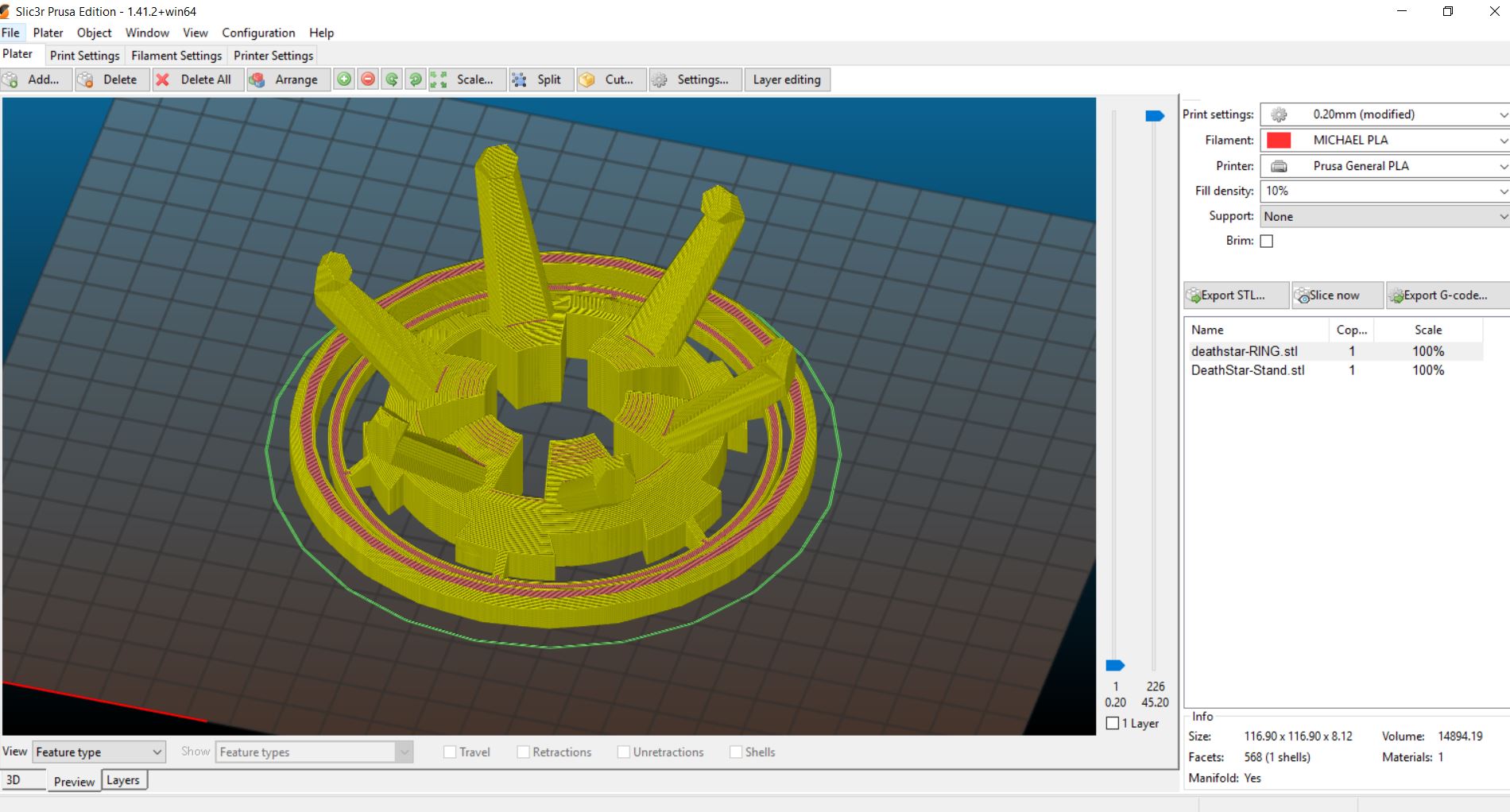Open the Object menu

[x=94, y=33]
